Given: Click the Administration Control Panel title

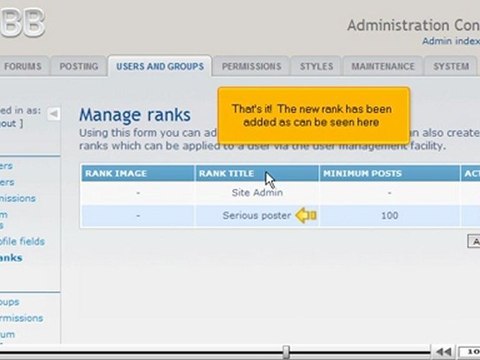Looking at the screenshot, I should click(414, 25).
